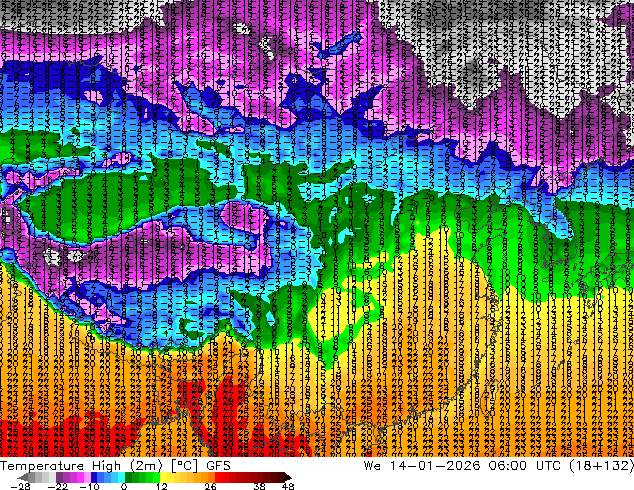Click the dark purple legend block at -22
This screenshot has width=634, height=490.
(x=59, y=477)
